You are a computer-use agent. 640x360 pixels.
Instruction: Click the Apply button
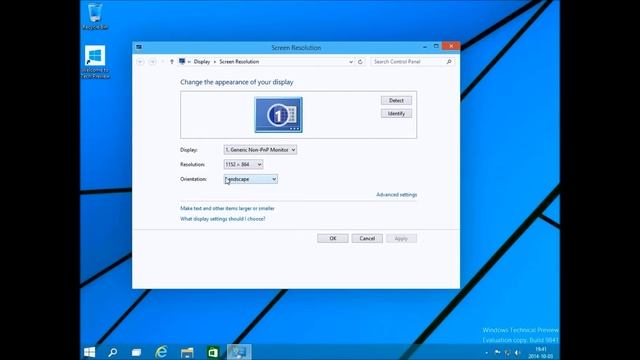click(x=401, y=238)
